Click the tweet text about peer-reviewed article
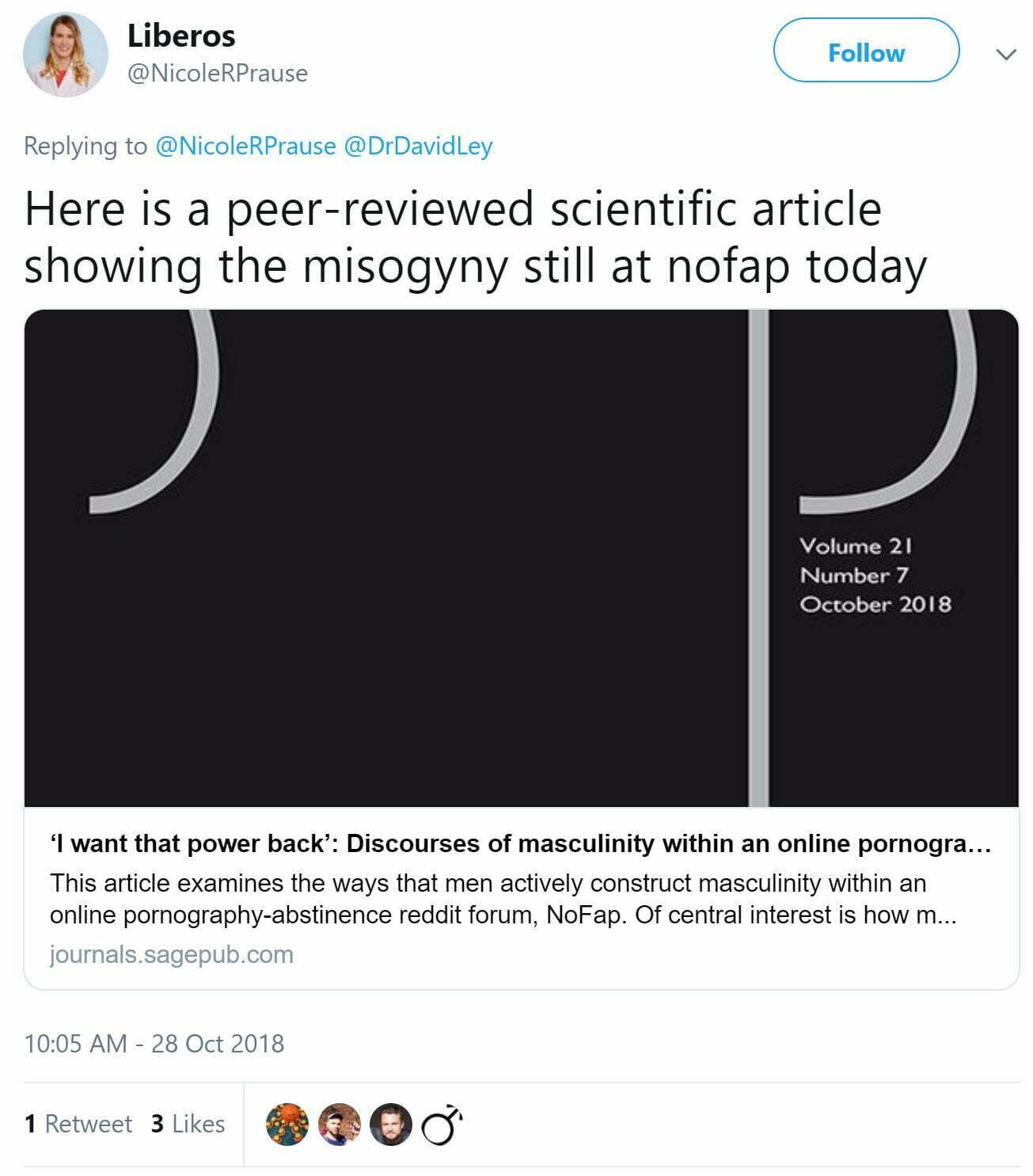 pos(475,237)
